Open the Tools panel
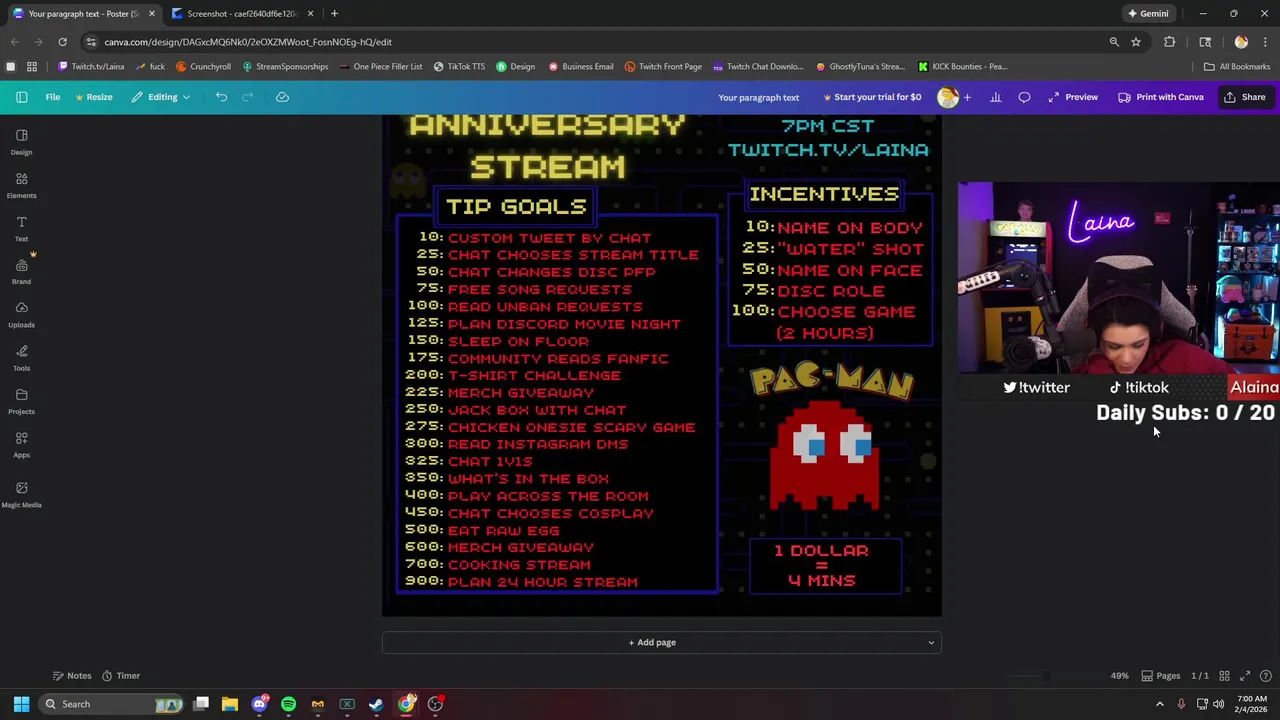 pyautogui.click(x=21, y=358)
